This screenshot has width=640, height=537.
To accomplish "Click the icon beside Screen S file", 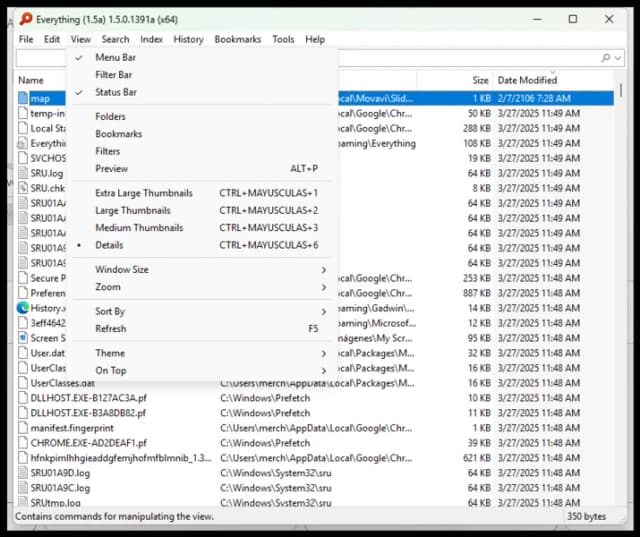I will (23, 338).
